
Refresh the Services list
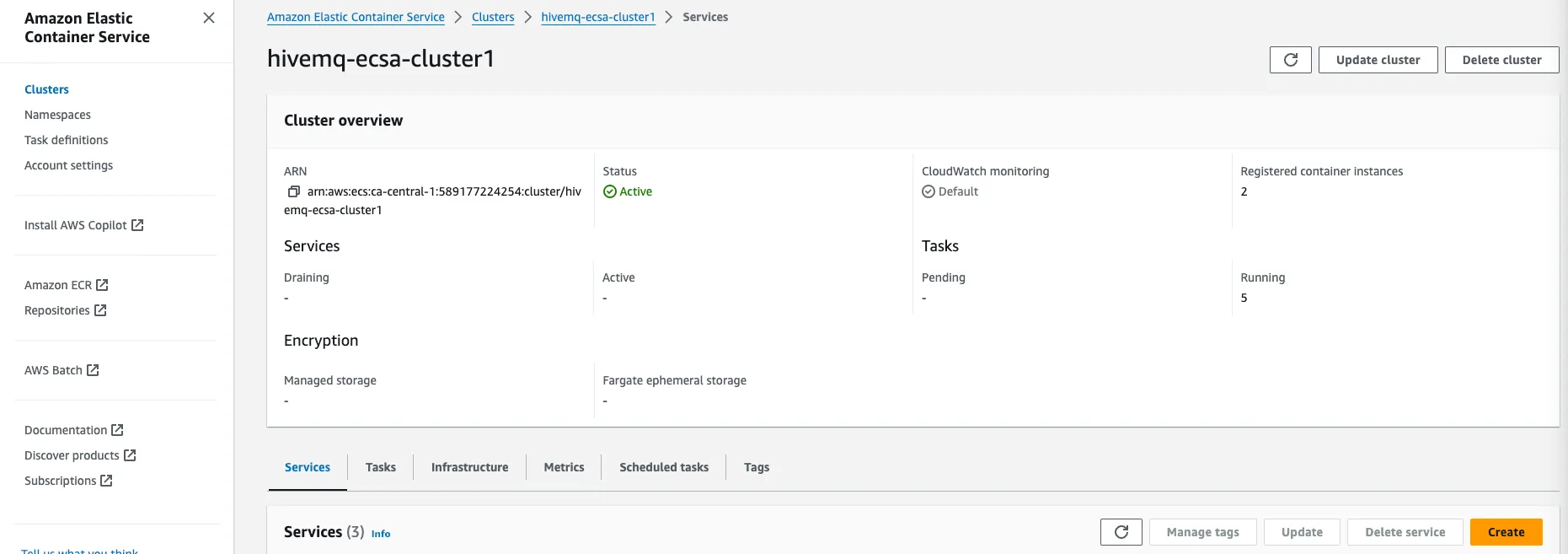pyautogui.click(x=1121, y=532)
